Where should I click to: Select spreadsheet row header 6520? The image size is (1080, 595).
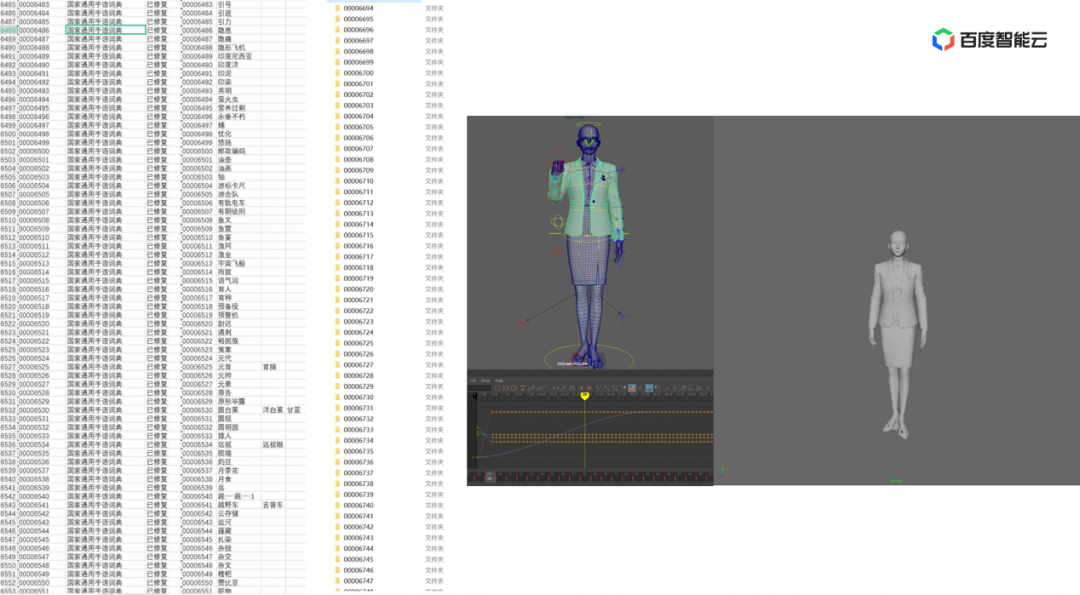click(8, 306)
